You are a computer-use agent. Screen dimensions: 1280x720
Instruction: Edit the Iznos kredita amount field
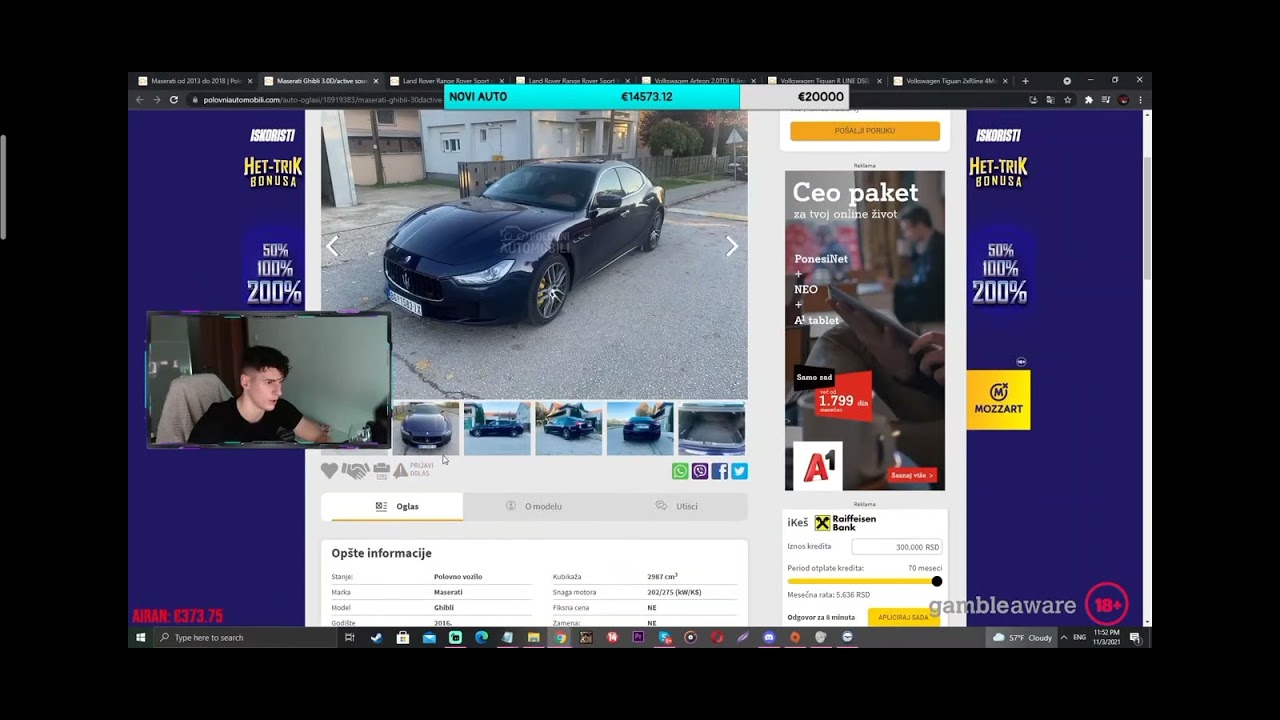[896, 547]
